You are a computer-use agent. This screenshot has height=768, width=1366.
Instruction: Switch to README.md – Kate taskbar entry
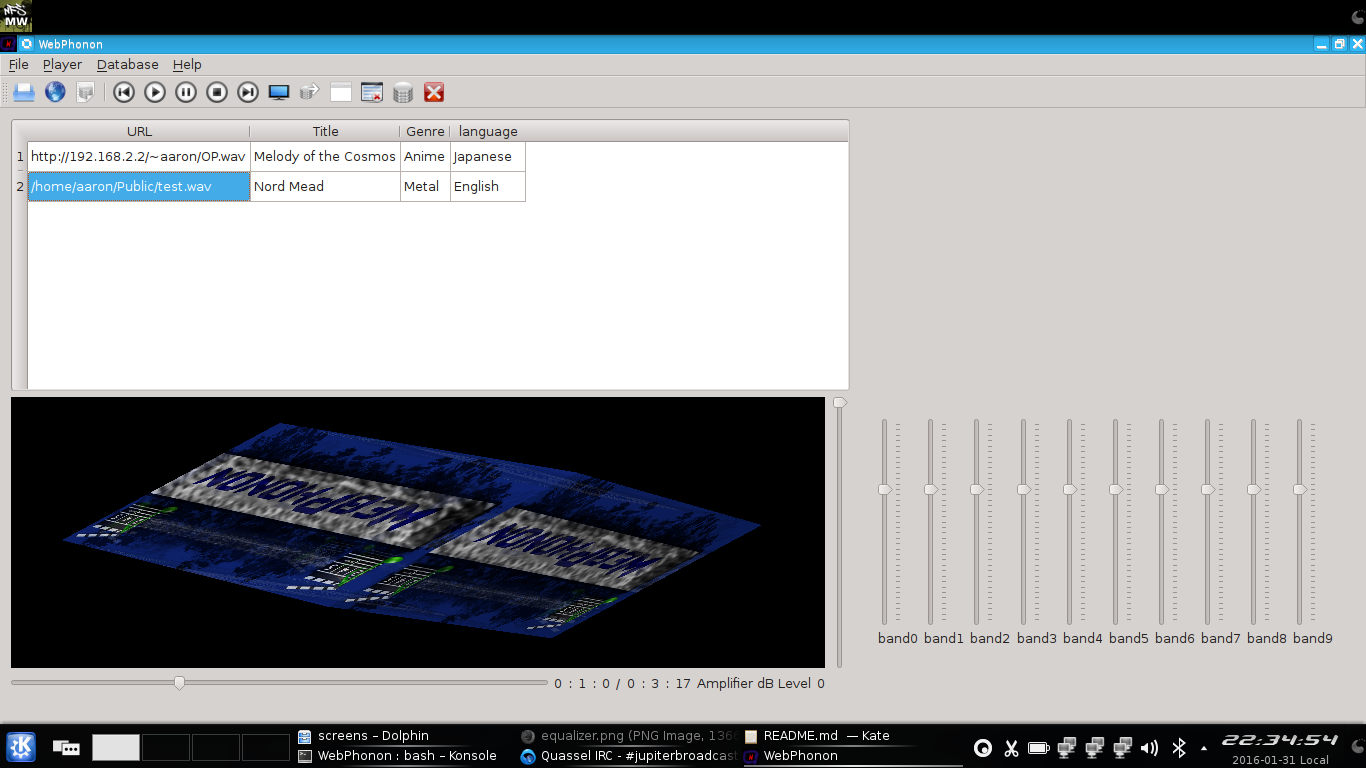tap(853, 735)
